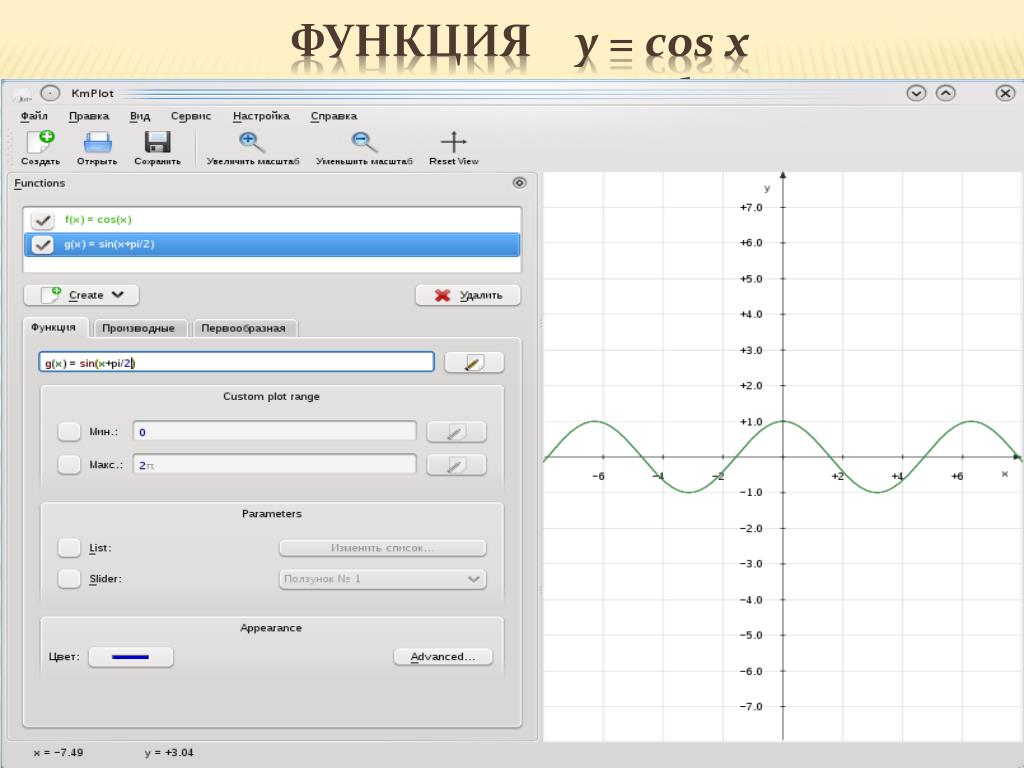Click the Мин. range value field
The width and height of the screenshot is (1024, 768).
(274, 432)
